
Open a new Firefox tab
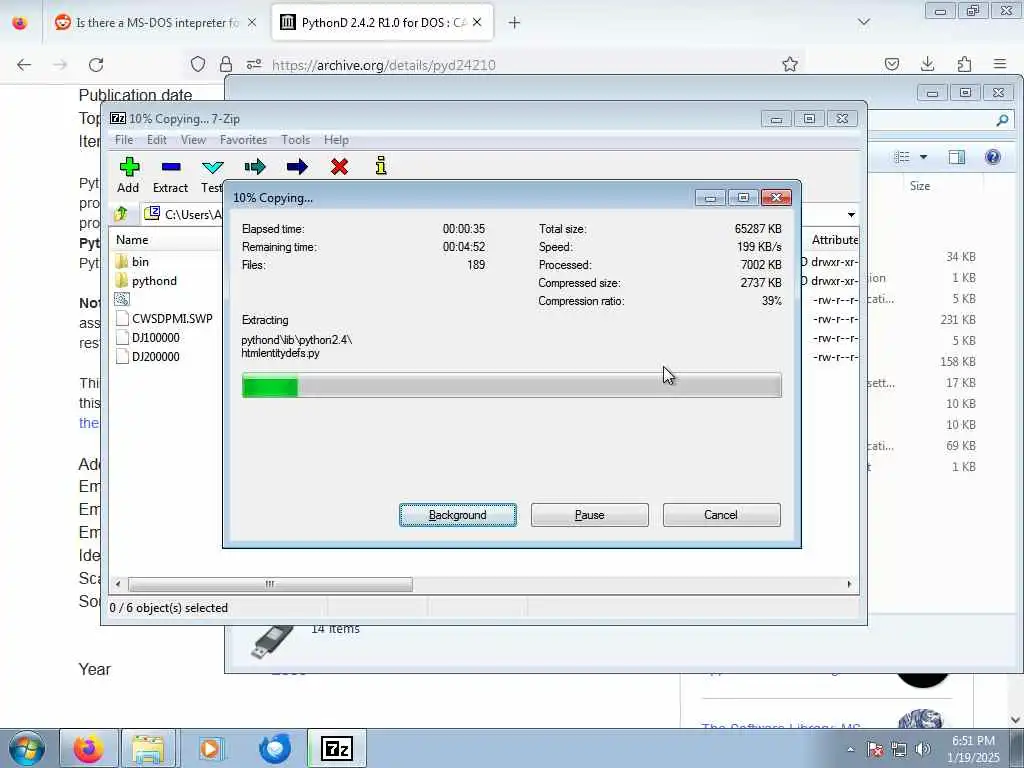pyautogui.click(x=515, y=23)
